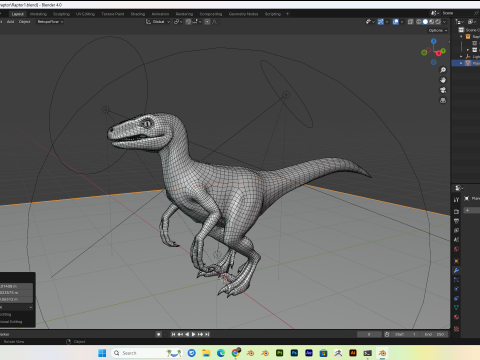Image resolution: width=480 pixels, height=360 pixels.
Task: Play the animation in reverse
Action: coord(187,334)
